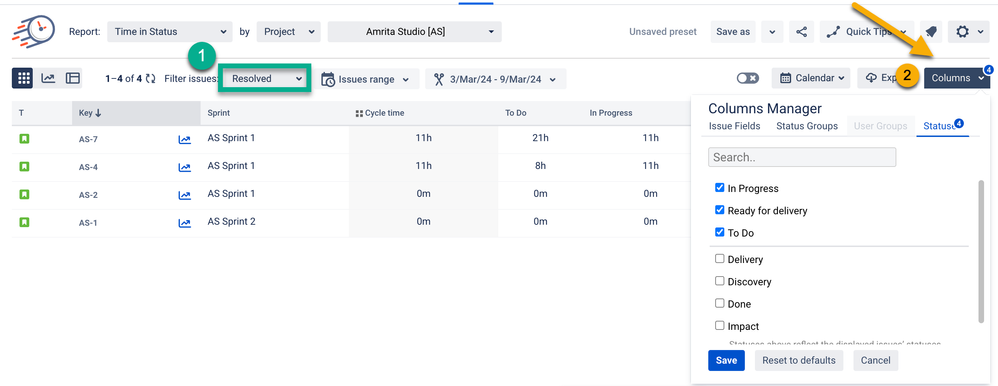
Task: Click Reset to defaults button
Action: [x=799, y=361]
